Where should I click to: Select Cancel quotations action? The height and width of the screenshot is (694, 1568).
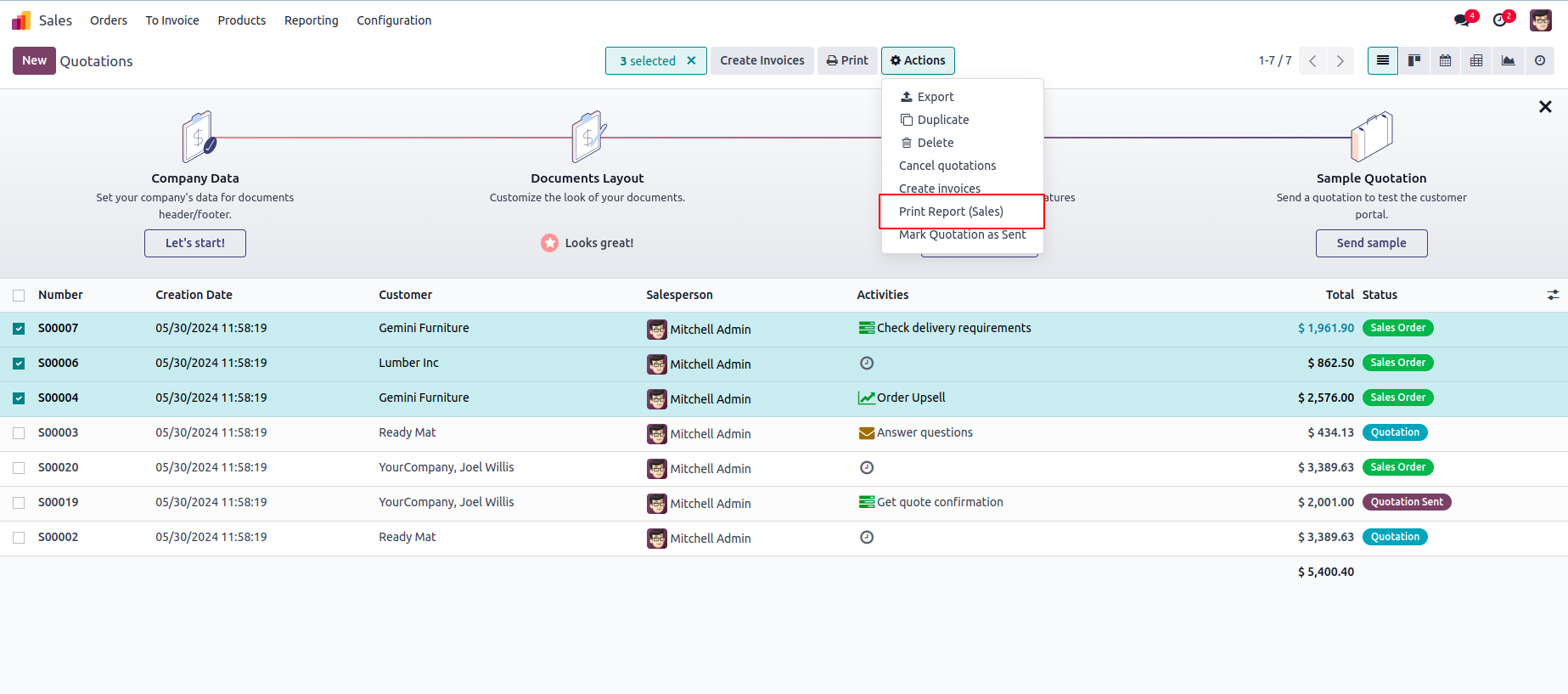point(962,166)
